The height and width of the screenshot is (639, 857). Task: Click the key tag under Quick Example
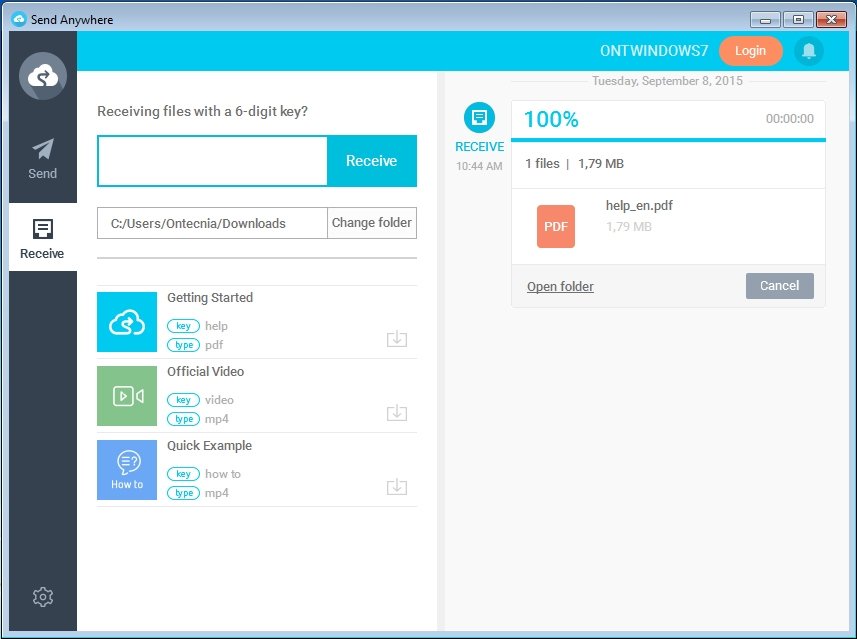pos(183,474)
